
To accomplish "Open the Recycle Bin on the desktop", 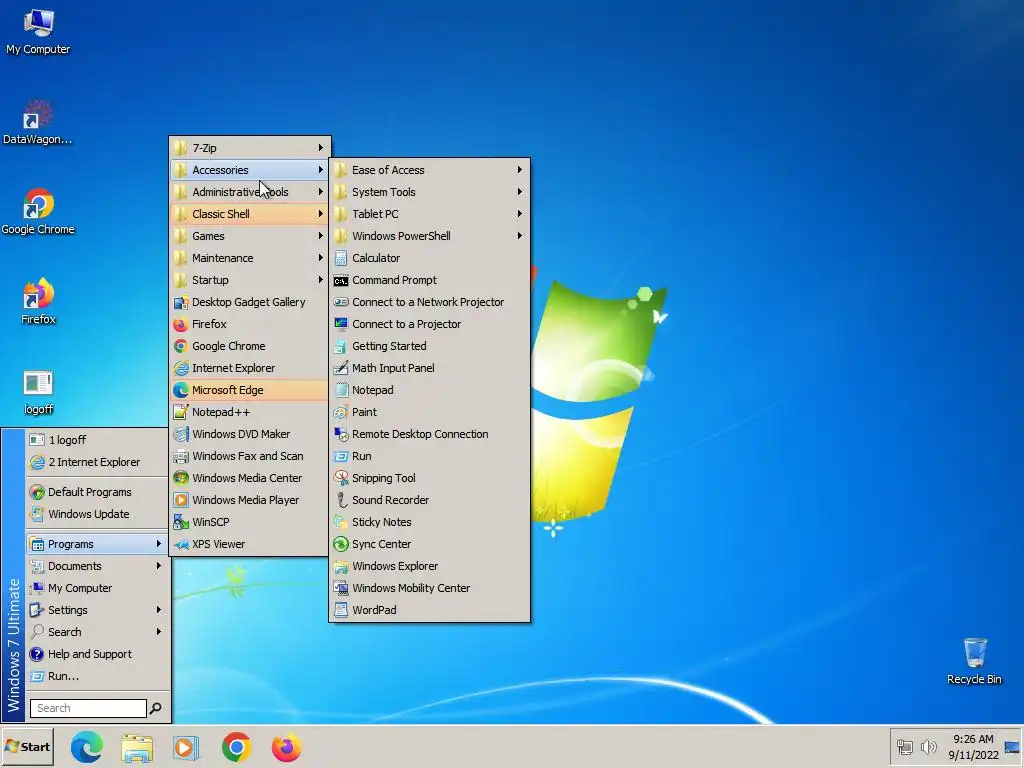I will 974,661.
